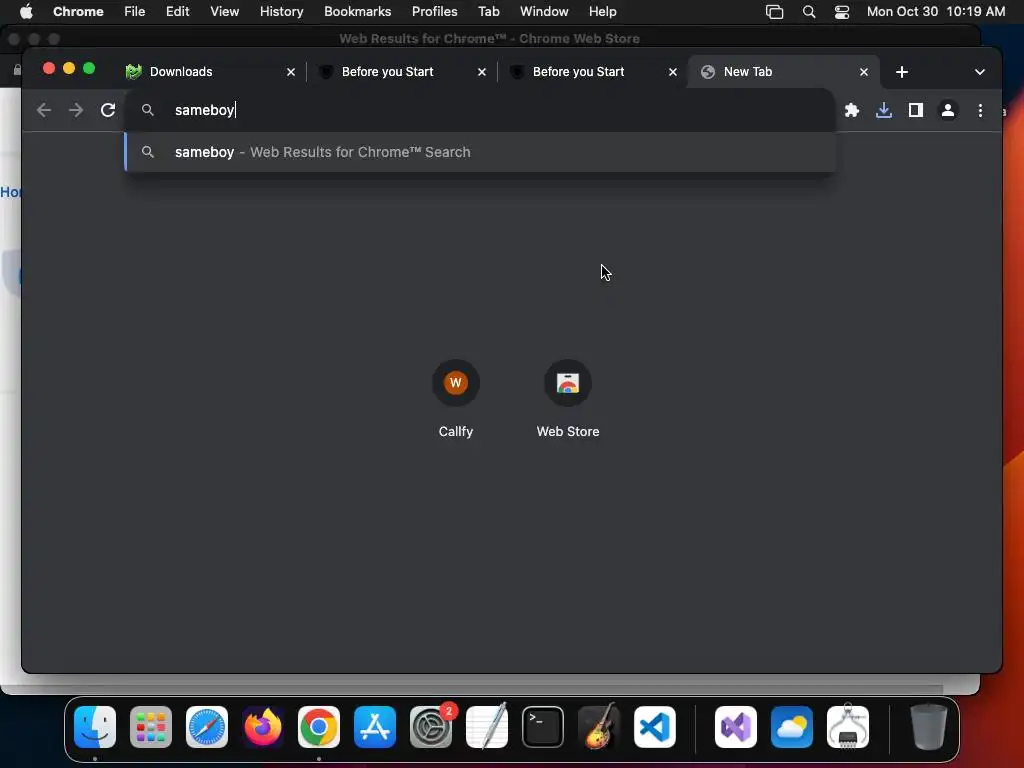Open System Settings from the dock
The height and width of the screenshot is (768, 1024).
click(x=431, y=727)
